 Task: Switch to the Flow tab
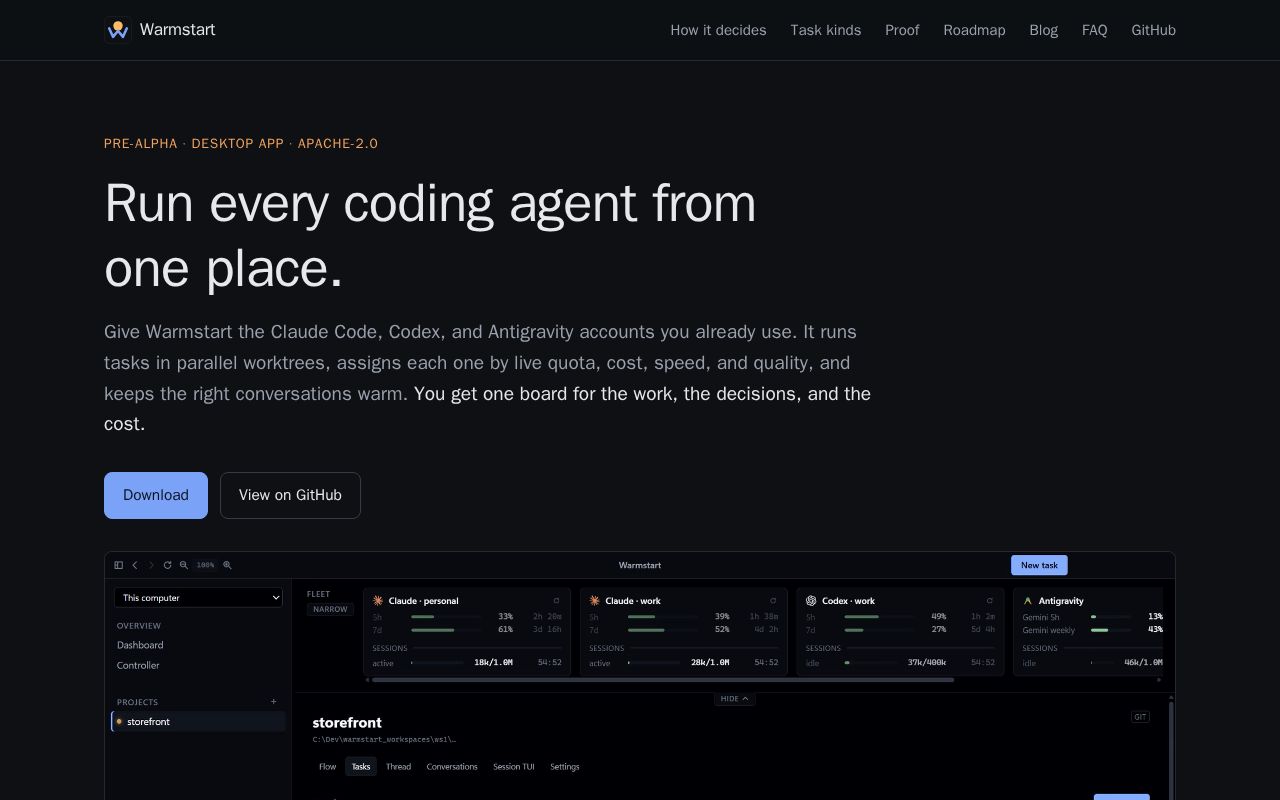point(328,767)
